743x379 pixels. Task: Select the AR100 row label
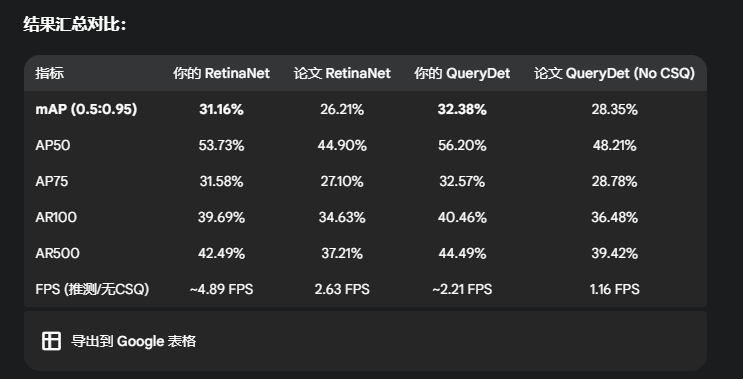click(56, 217)
